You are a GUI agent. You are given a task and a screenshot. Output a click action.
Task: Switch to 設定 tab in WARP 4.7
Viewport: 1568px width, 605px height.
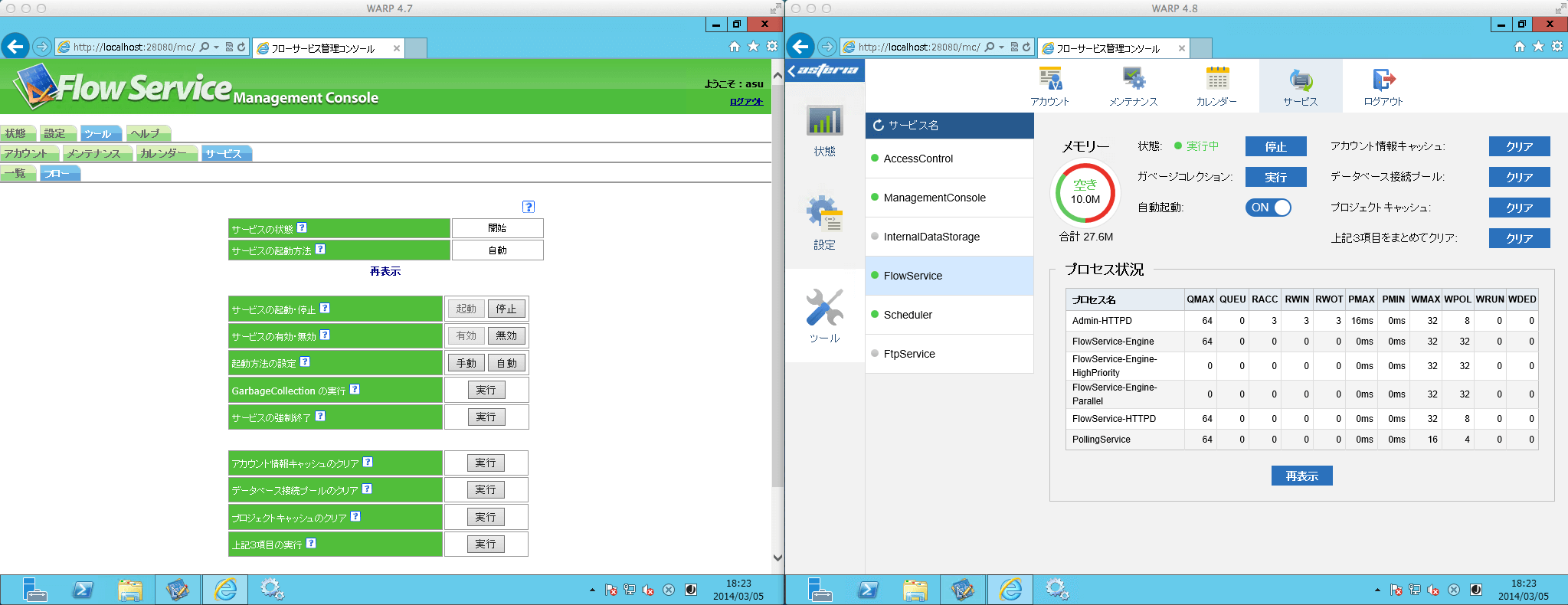pos(56,133)
